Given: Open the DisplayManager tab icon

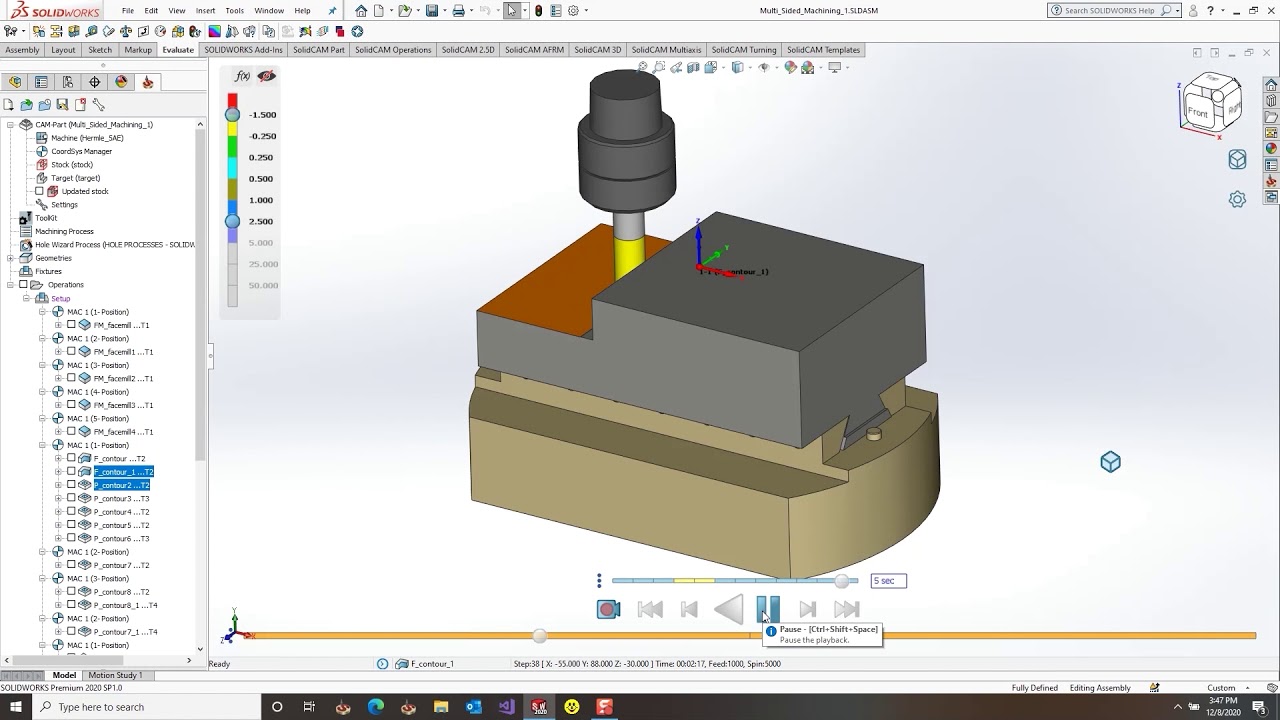Looking at the screenshot, I should 121,82.
